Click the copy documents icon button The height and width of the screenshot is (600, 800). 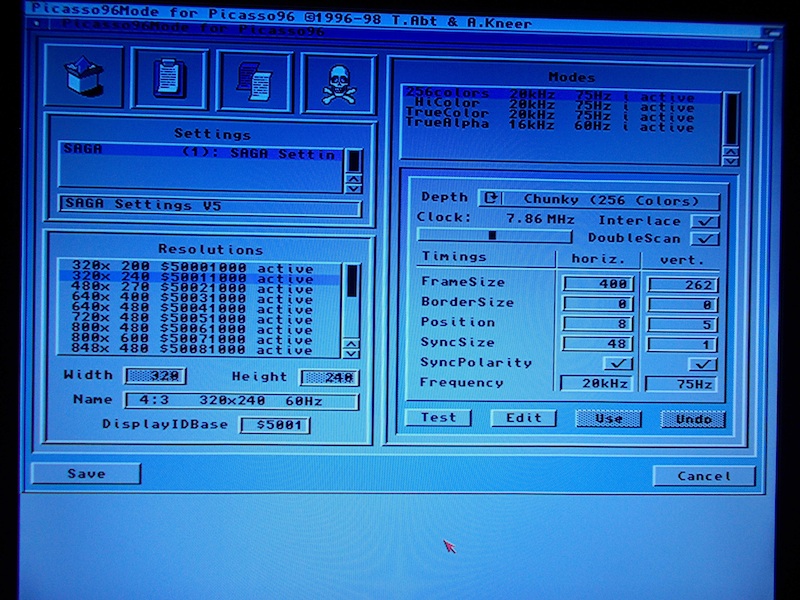coord(255,81)
